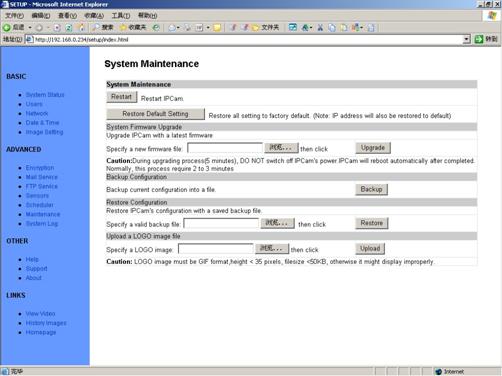Click the Paste clipboard toolbar icon
The image size is (502, 376).
[x=344, y=28]
